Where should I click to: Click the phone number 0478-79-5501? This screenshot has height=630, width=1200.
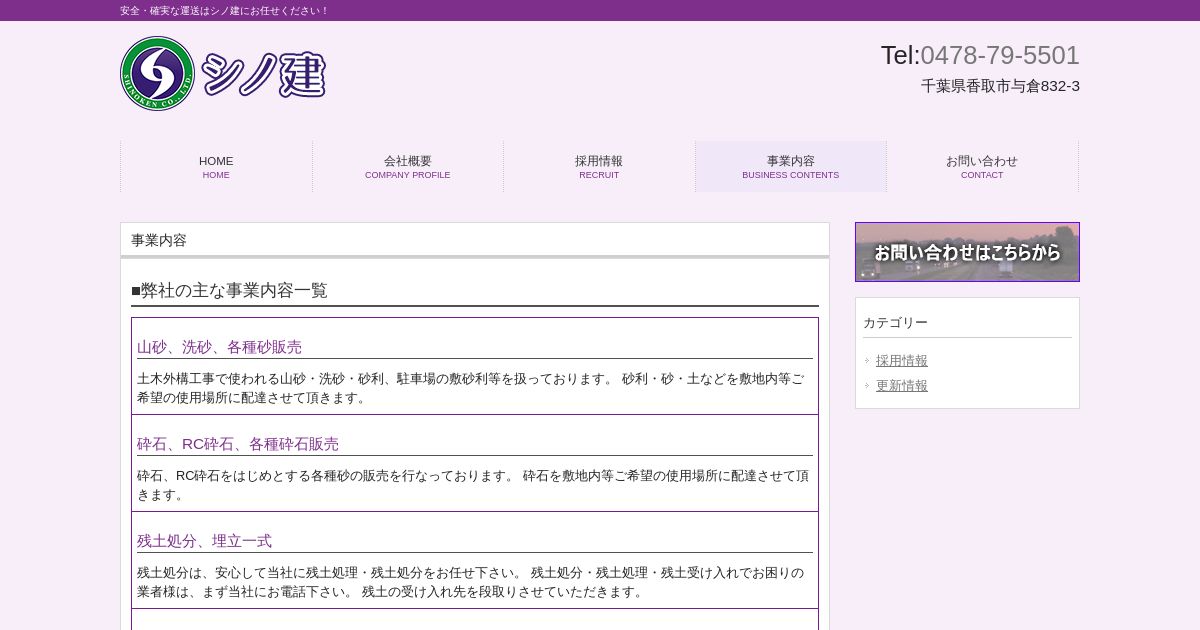(x=1000, y=55)
